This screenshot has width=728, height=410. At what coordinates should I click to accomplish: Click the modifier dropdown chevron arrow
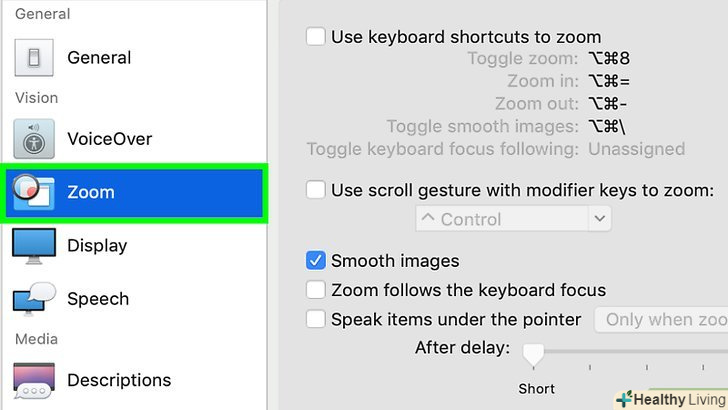[x=600, y=219]
